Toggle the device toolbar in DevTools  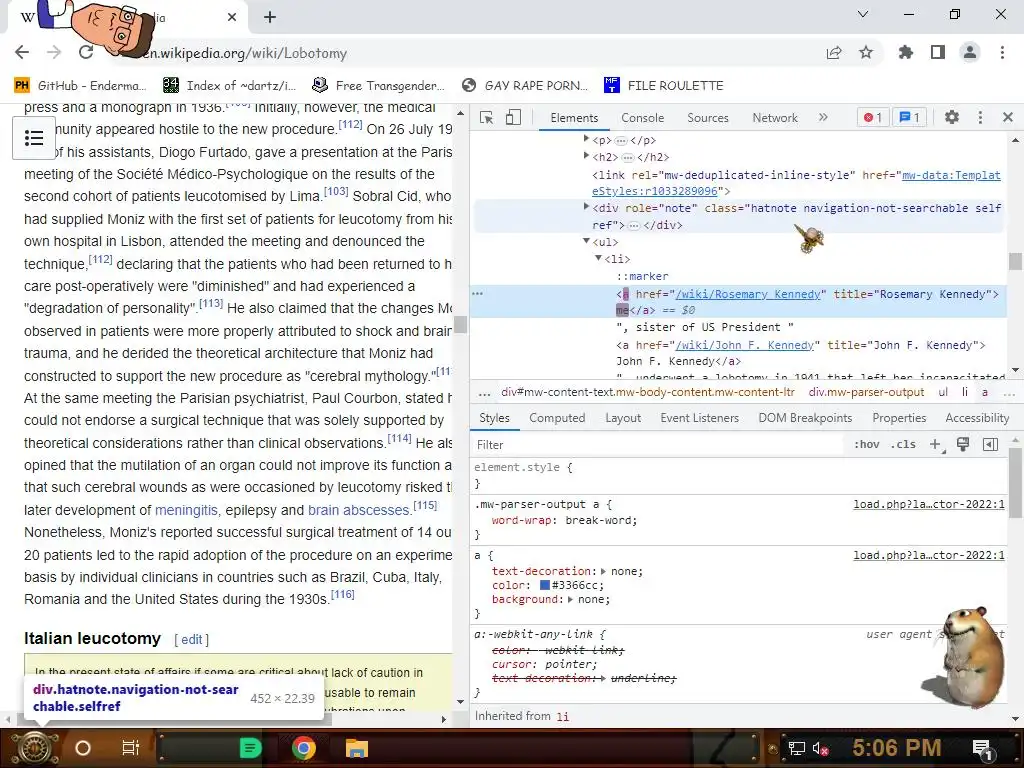point(513,118)
